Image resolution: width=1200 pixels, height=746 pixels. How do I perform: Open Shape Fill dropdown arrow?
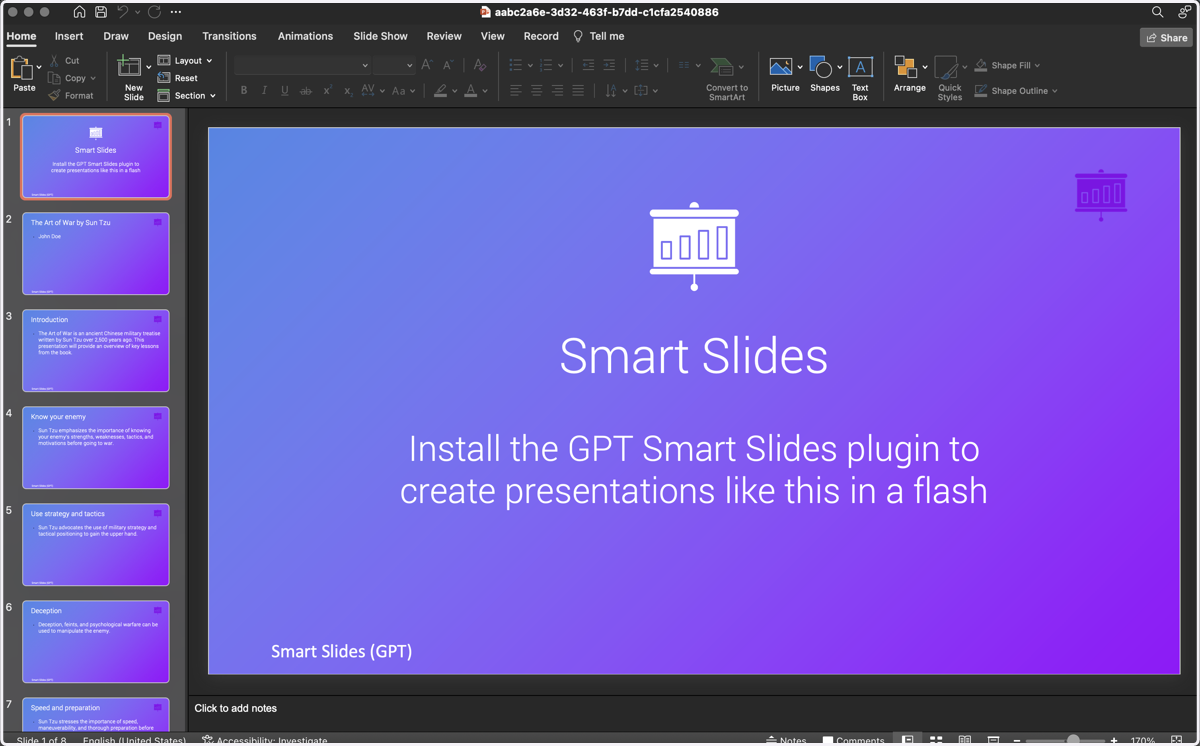pyautogui.click(x=1038, y=66)
